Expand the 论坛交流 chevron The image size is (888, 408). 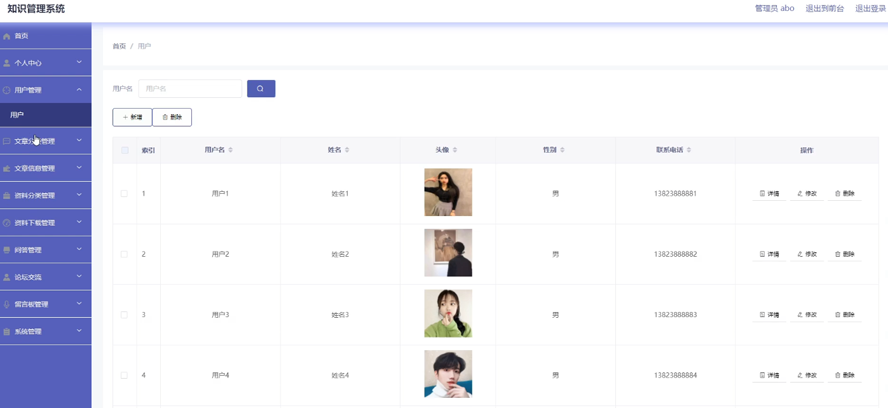[79, 277]
